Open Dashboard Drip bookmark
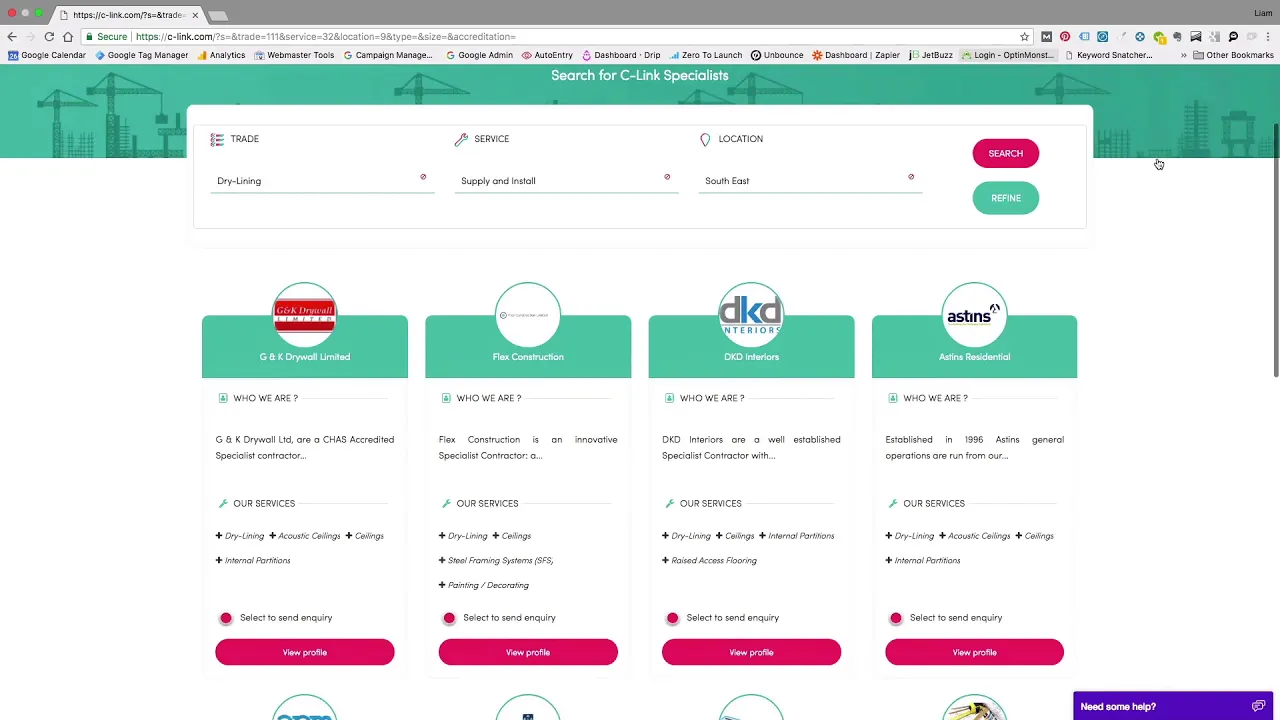Viewport: 1280px width, 720px height. tap(621, 55)
